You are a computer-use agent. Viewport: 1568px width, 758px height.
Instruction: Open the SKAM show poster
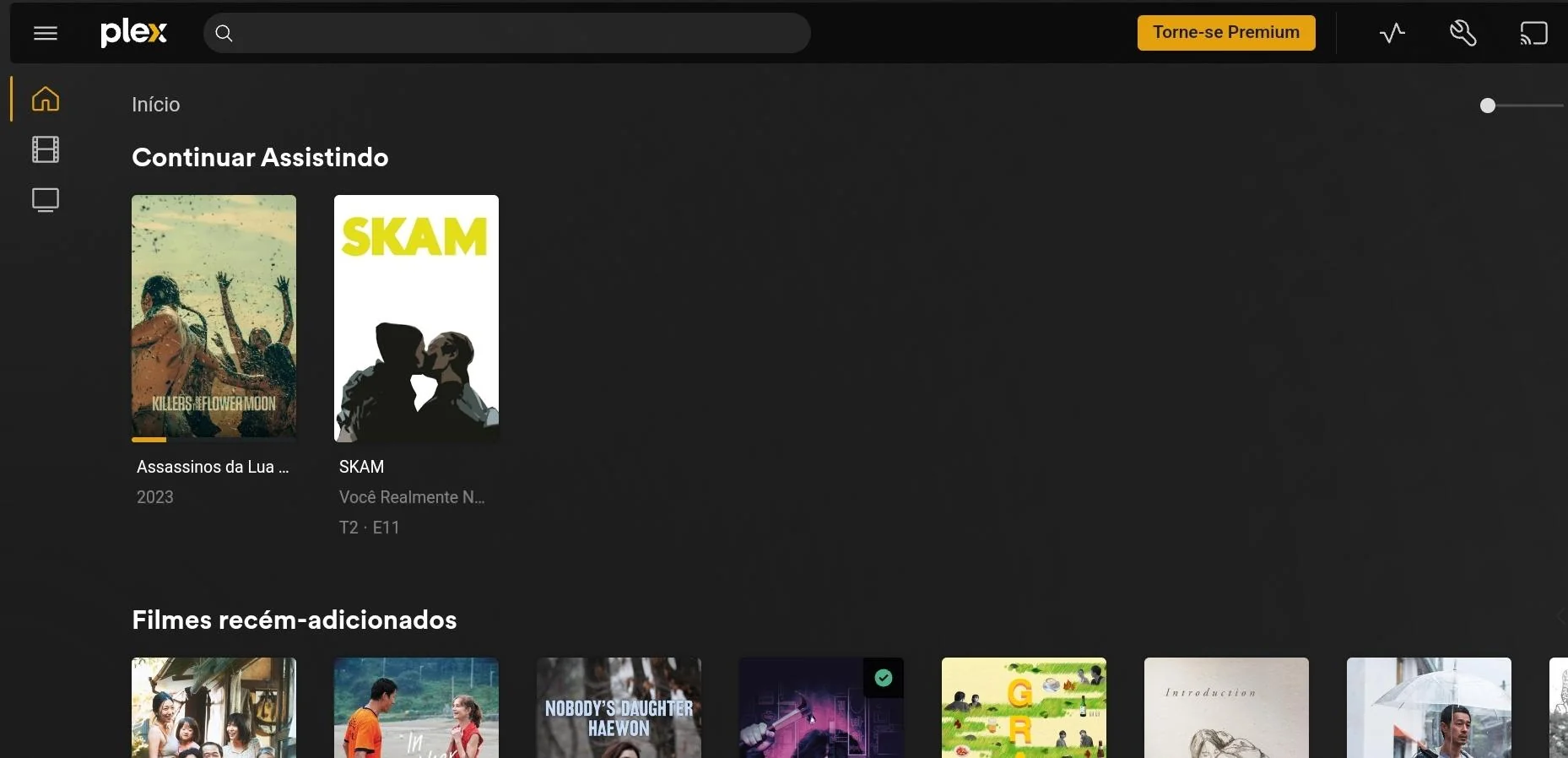(x=416, y=317)
